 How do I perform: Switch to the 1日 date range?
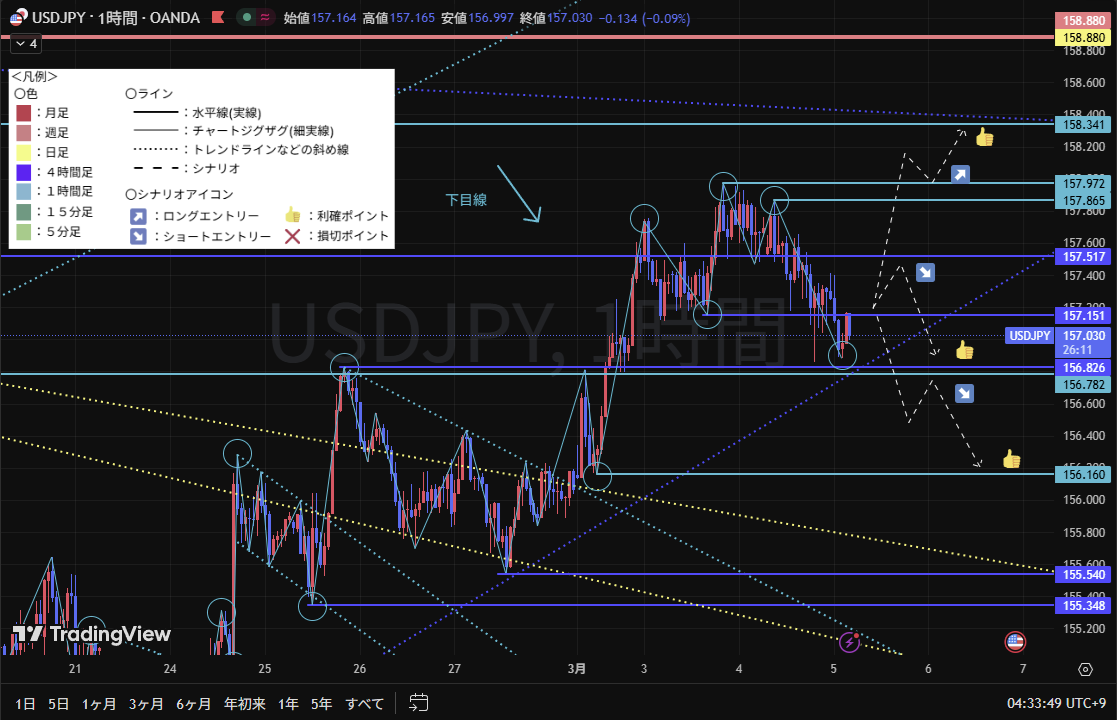[x=27, y=703]
